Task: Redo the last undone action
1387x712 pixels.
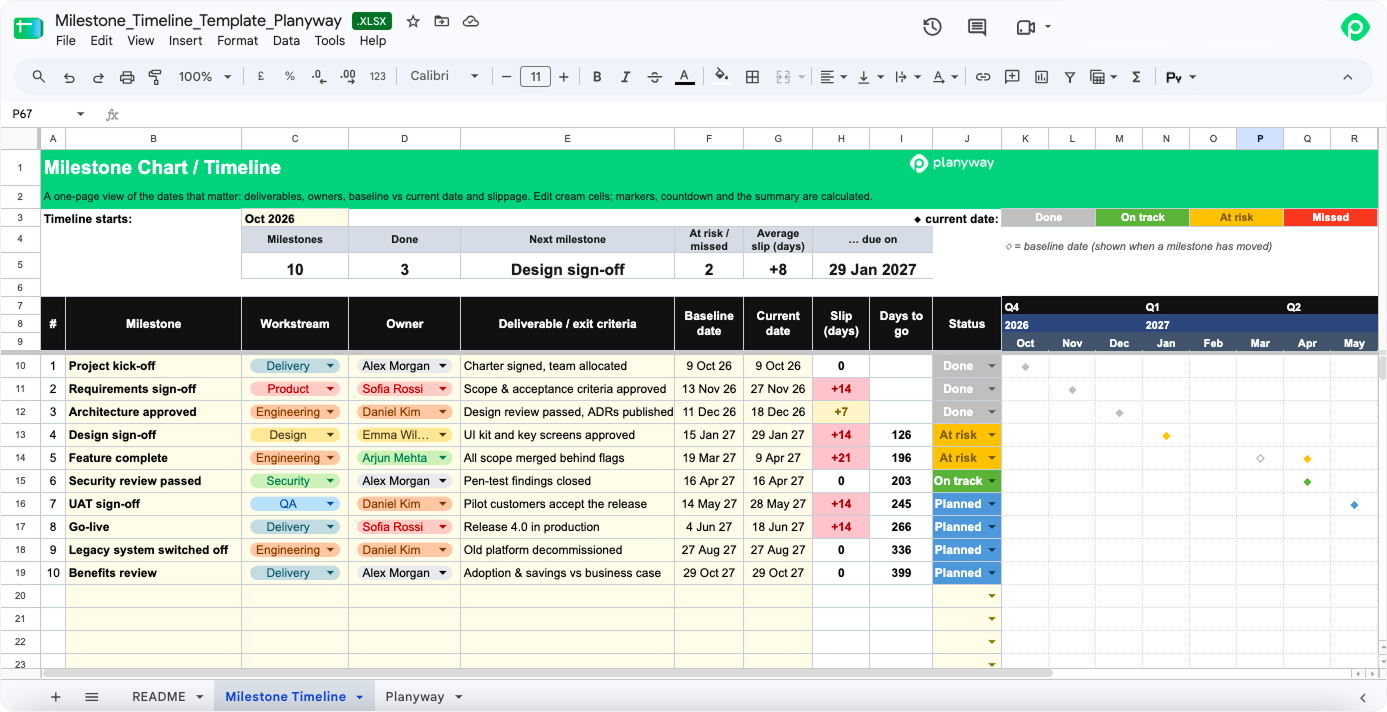Action: (x=98, y=77)
